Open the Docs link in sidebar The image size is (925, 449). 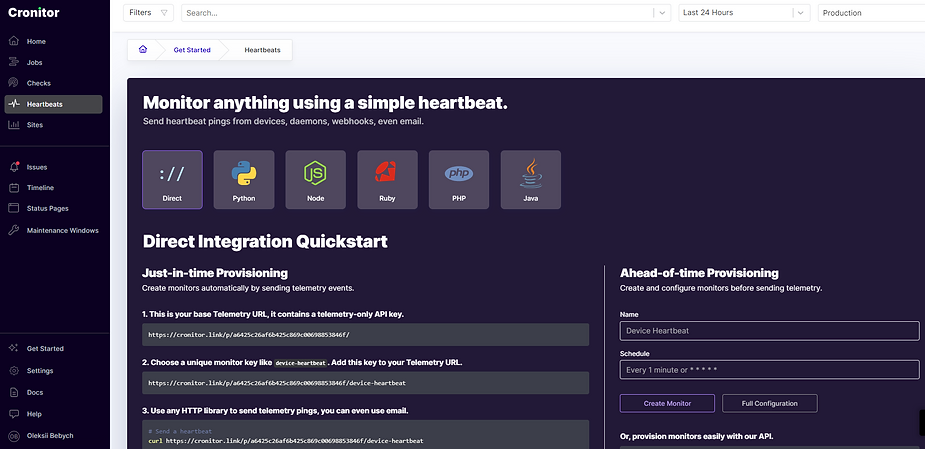click(35, 392)
